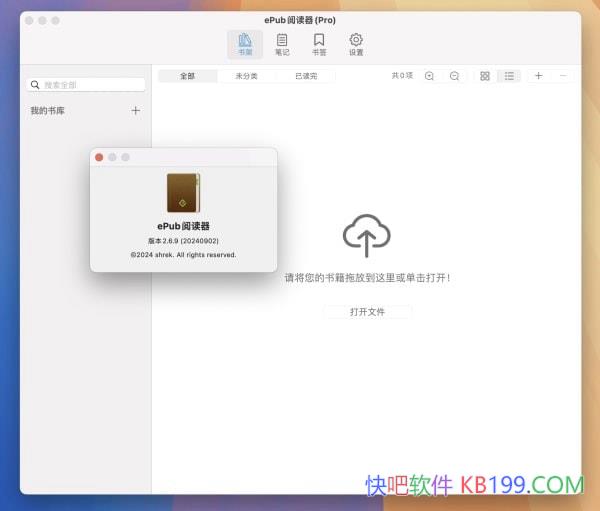The width and height of the screenshot is (600, 511).
Task: Click the search field 搜索全部
Action: (86, 85)
